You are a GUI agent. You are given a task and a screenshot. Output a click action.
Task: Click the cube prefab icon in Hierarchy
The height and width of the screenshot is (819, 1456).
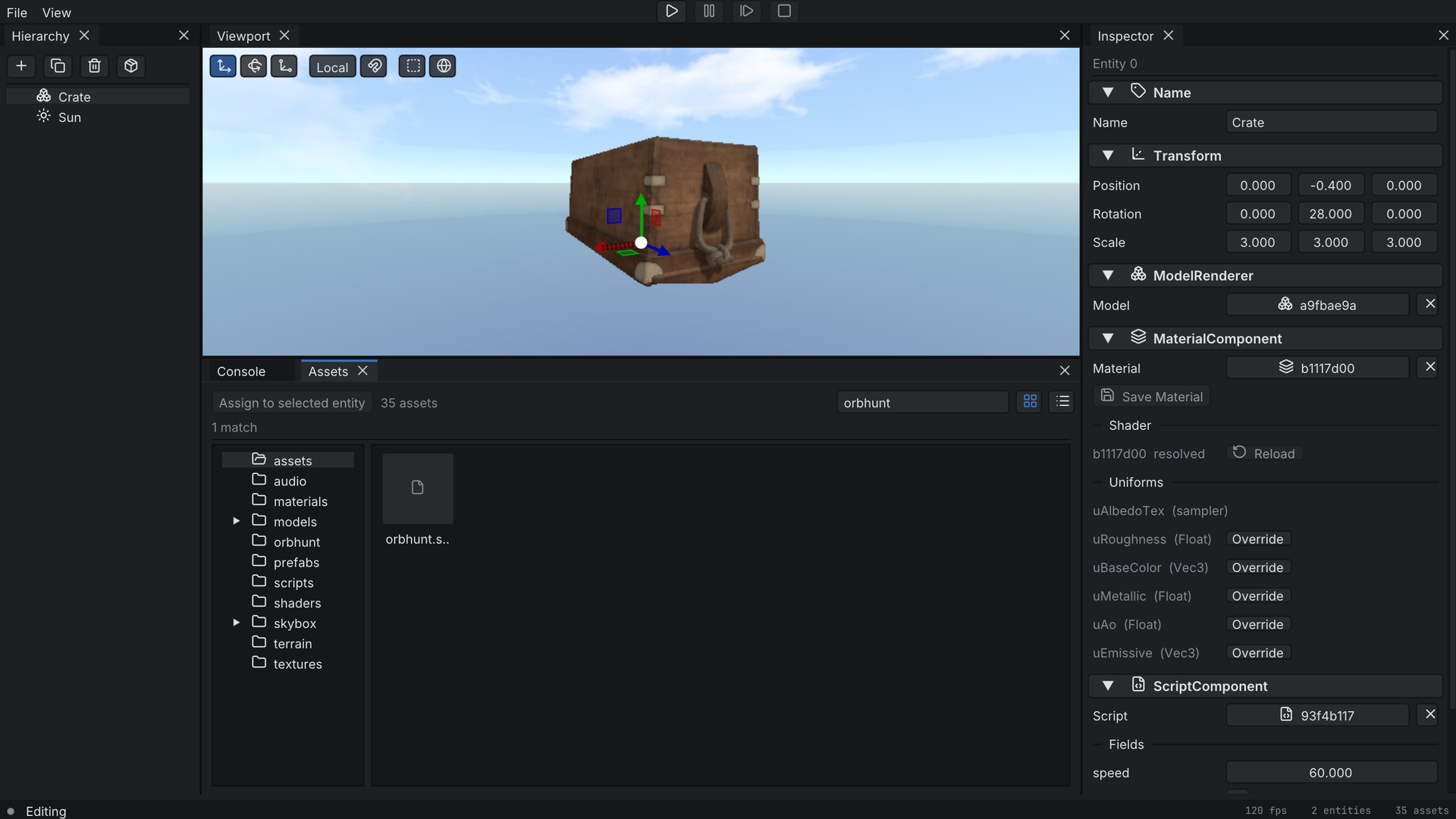point(131,66)
